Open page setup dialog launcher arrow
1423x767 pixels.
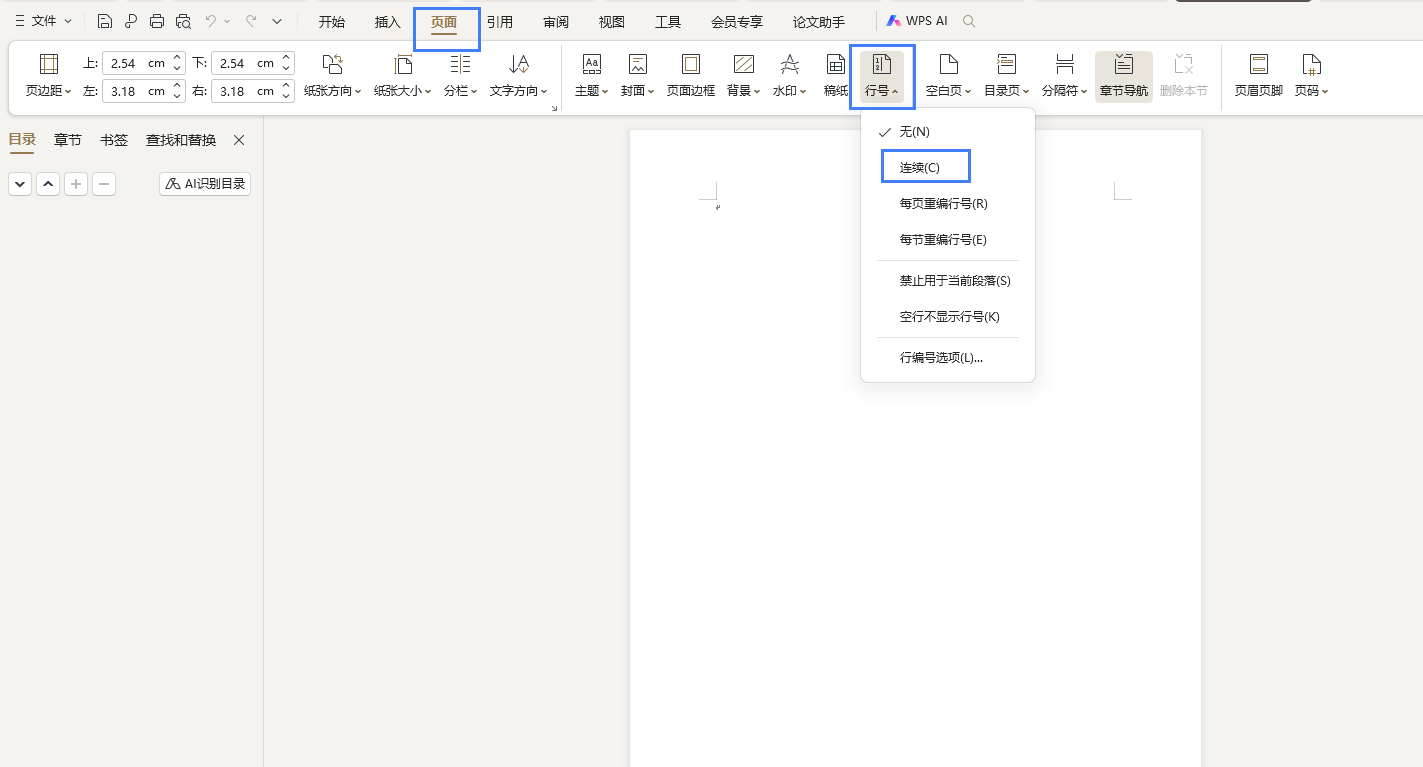(x=554, y=108)
